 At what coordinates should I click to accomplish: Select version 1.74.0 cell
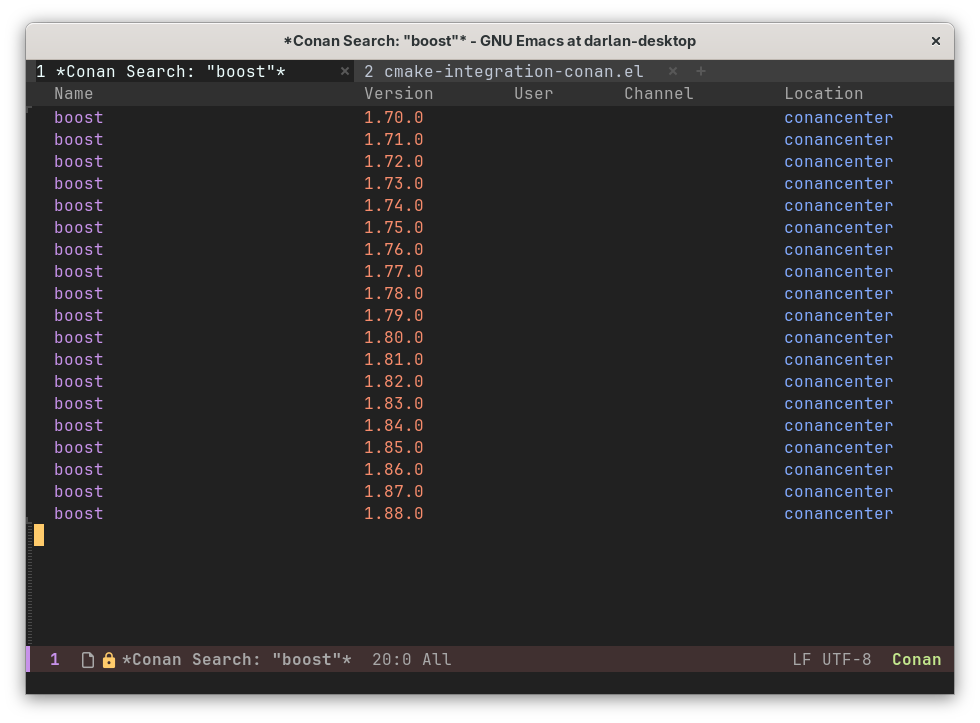(x=394, y=206)
